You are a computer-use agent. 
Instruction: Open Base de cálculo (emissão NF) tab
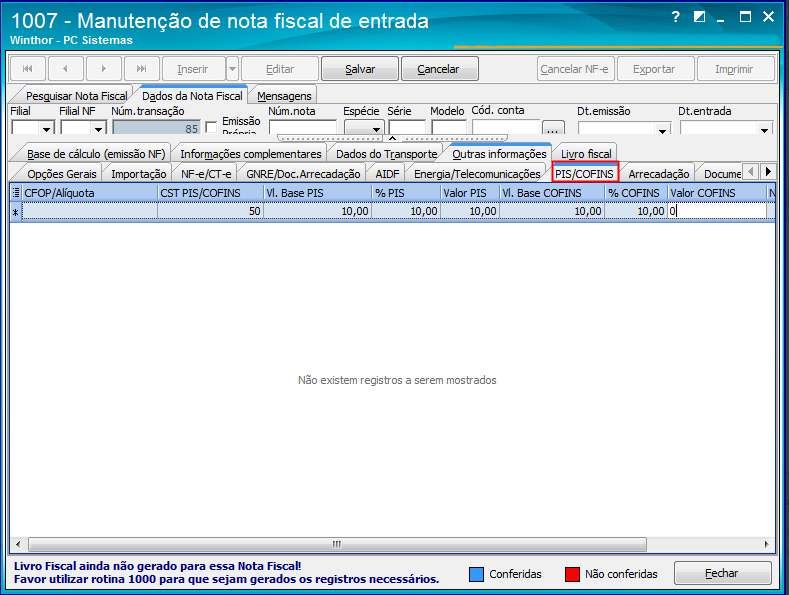click(x=96, y=154)
